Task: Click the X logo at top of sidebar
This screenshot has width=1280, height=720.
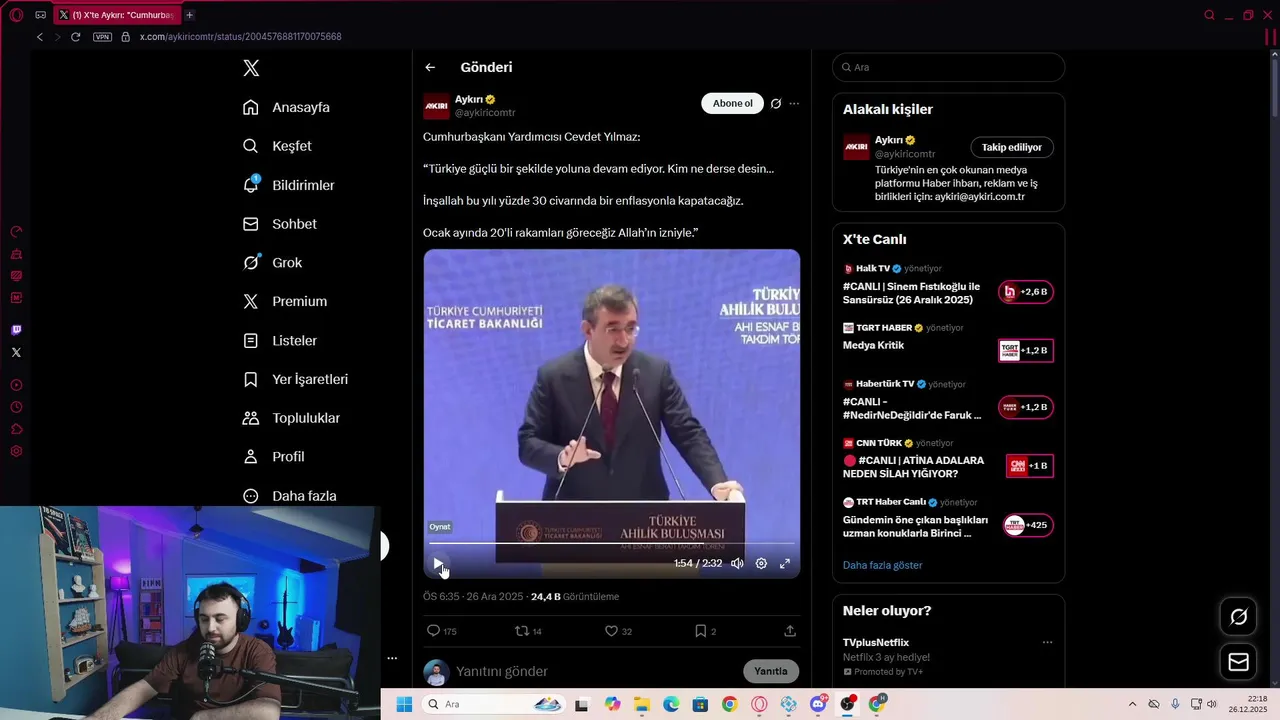Action: point(251,68)
